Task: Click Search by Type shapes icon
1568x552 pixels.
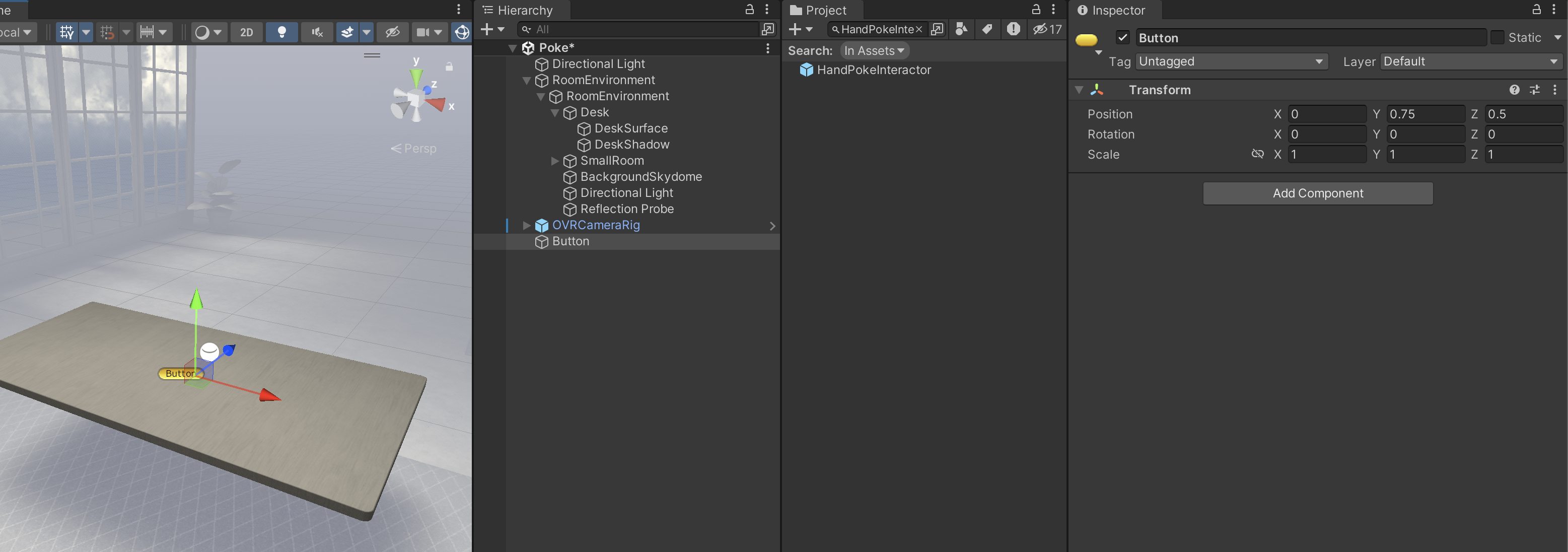Action: [x=961, y=29]
